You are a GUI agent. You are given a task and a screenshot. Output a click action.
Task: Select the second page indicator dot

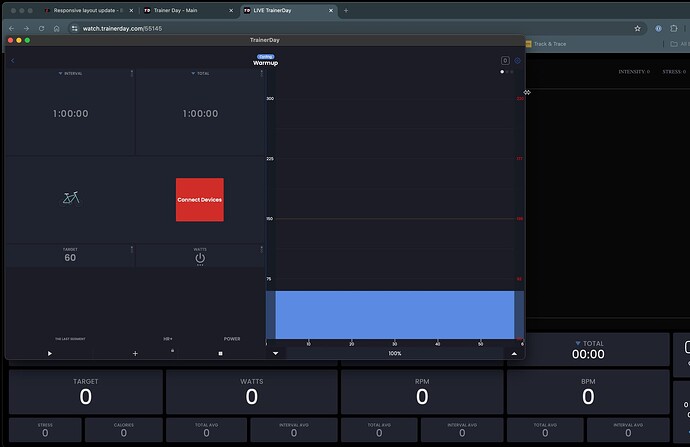tap(507, 72)
